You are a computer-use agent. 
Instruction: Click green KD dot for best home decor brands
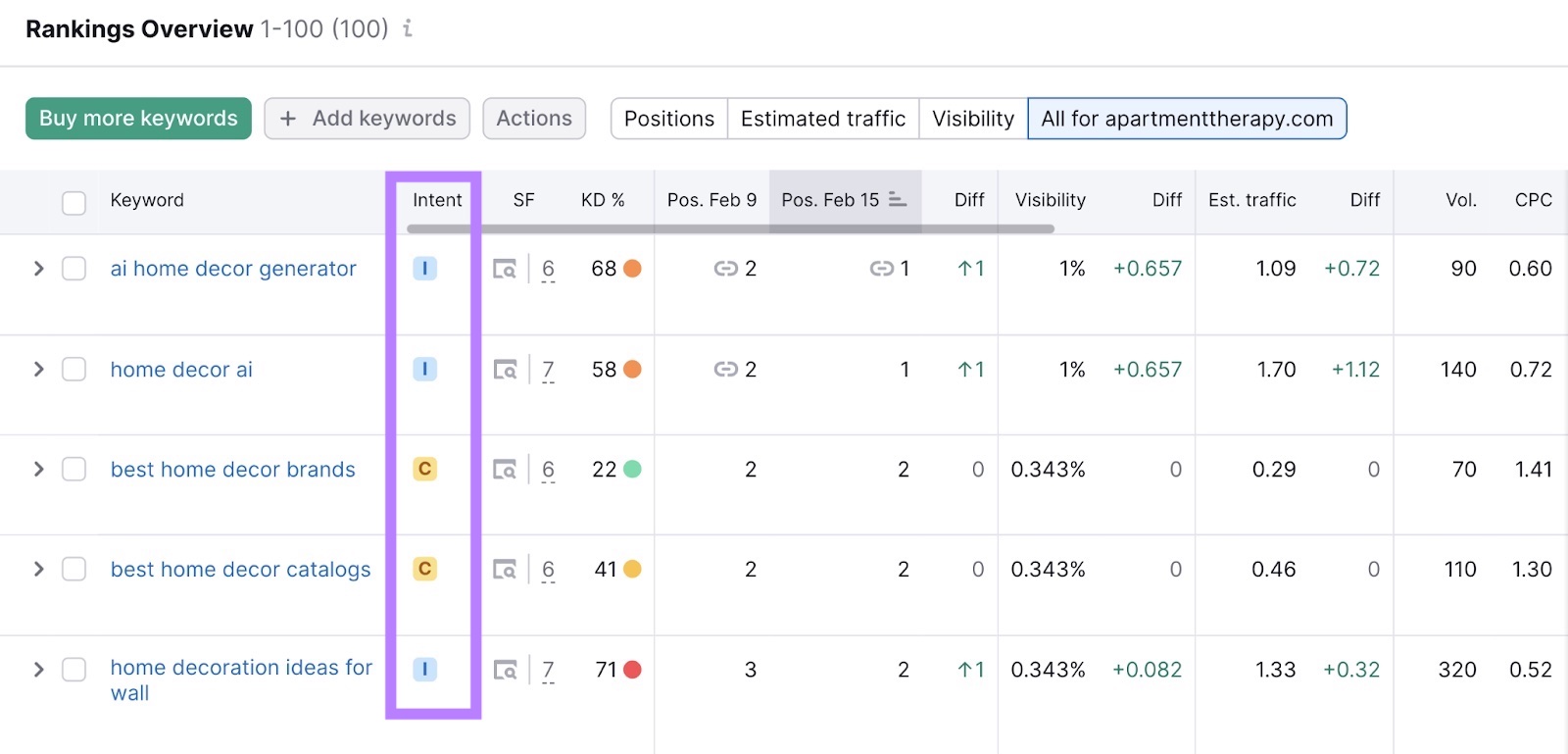click(x=632, y=470)
